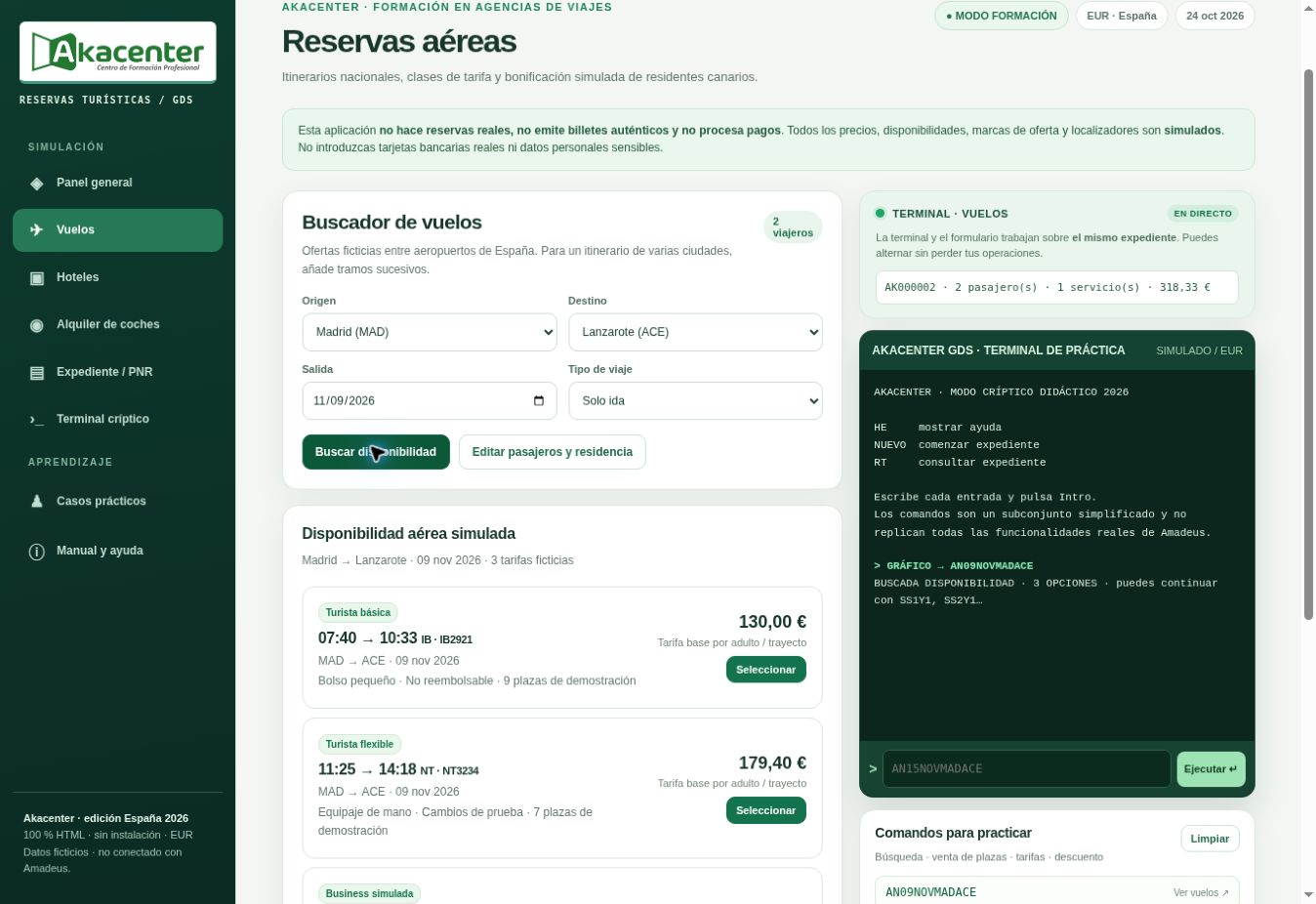The height and width of the screenshot is (904, 1316).
Task: Click the 130,00 € price
Action: tap(772, 622)
